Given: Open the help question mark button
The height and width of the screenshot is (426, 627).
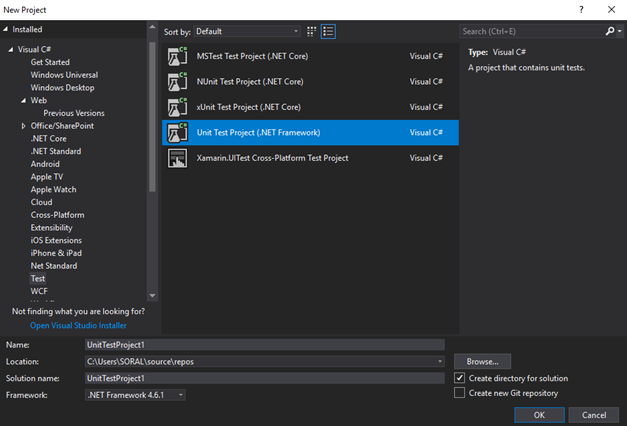Looking at the screenshot, I should [581, 10].
